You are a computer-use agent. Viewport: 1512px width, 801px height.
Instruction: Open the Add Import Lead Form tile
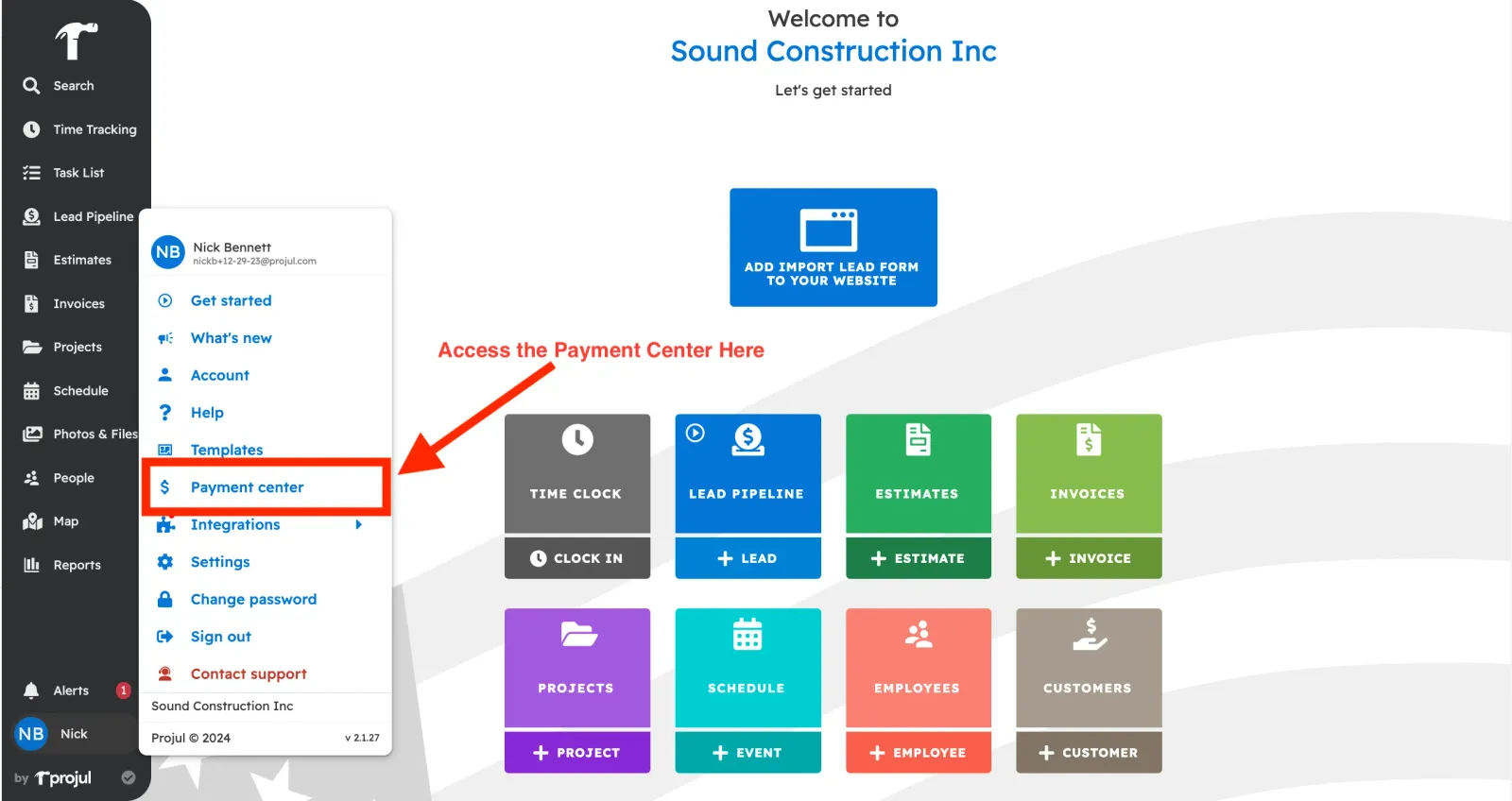click(x=833, y=247)
